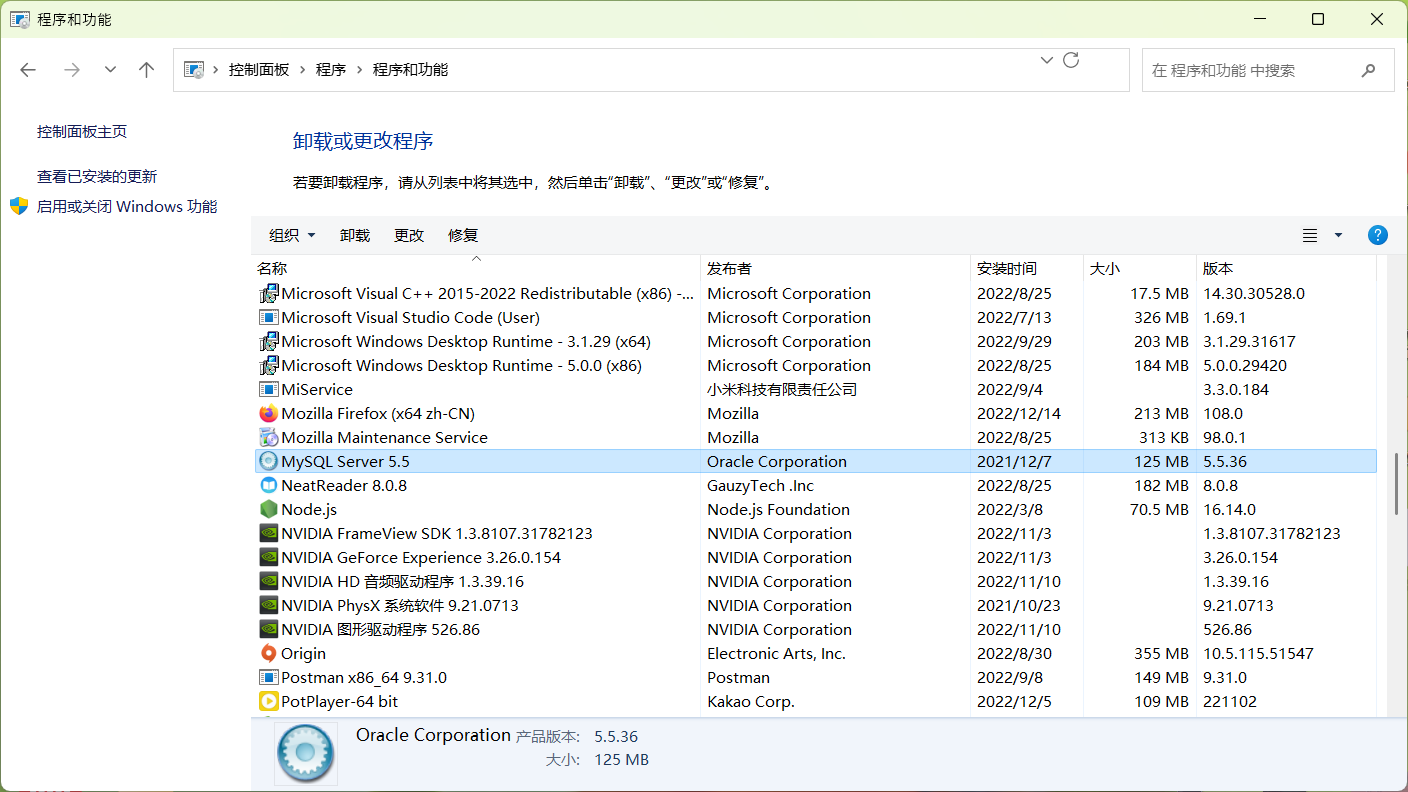This screenshot has width=1408, height=792.
Task: Click the NVIDIA HD 音频驱动程序 icon
Action: pos(268,581)
